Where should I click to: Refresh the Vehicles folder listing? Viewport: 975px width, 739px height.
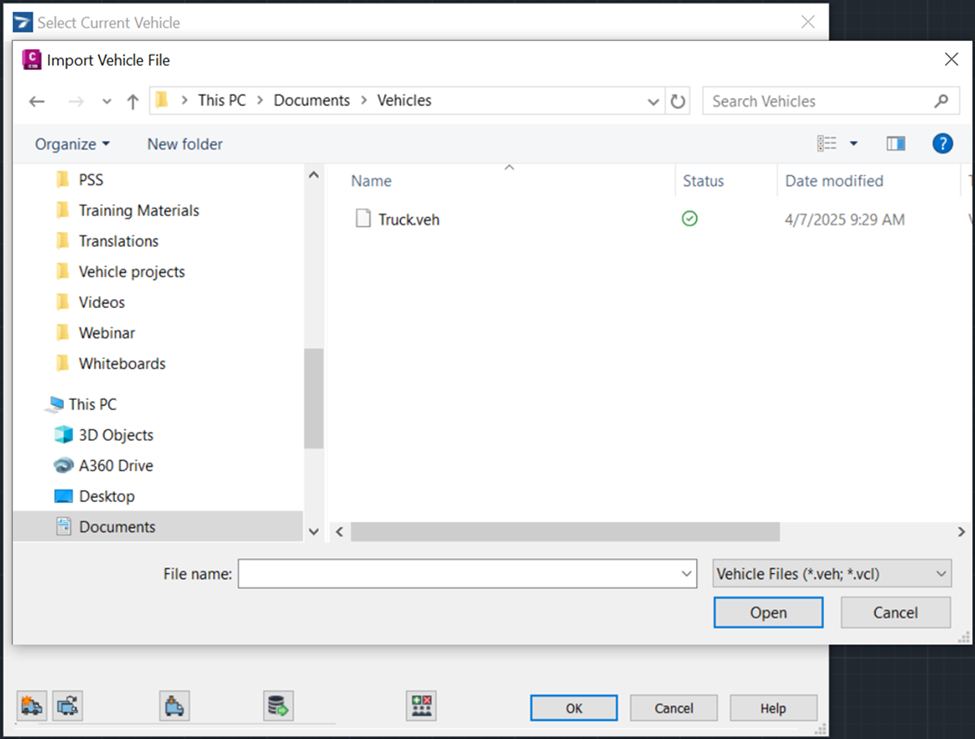click(x=678, y=101)
